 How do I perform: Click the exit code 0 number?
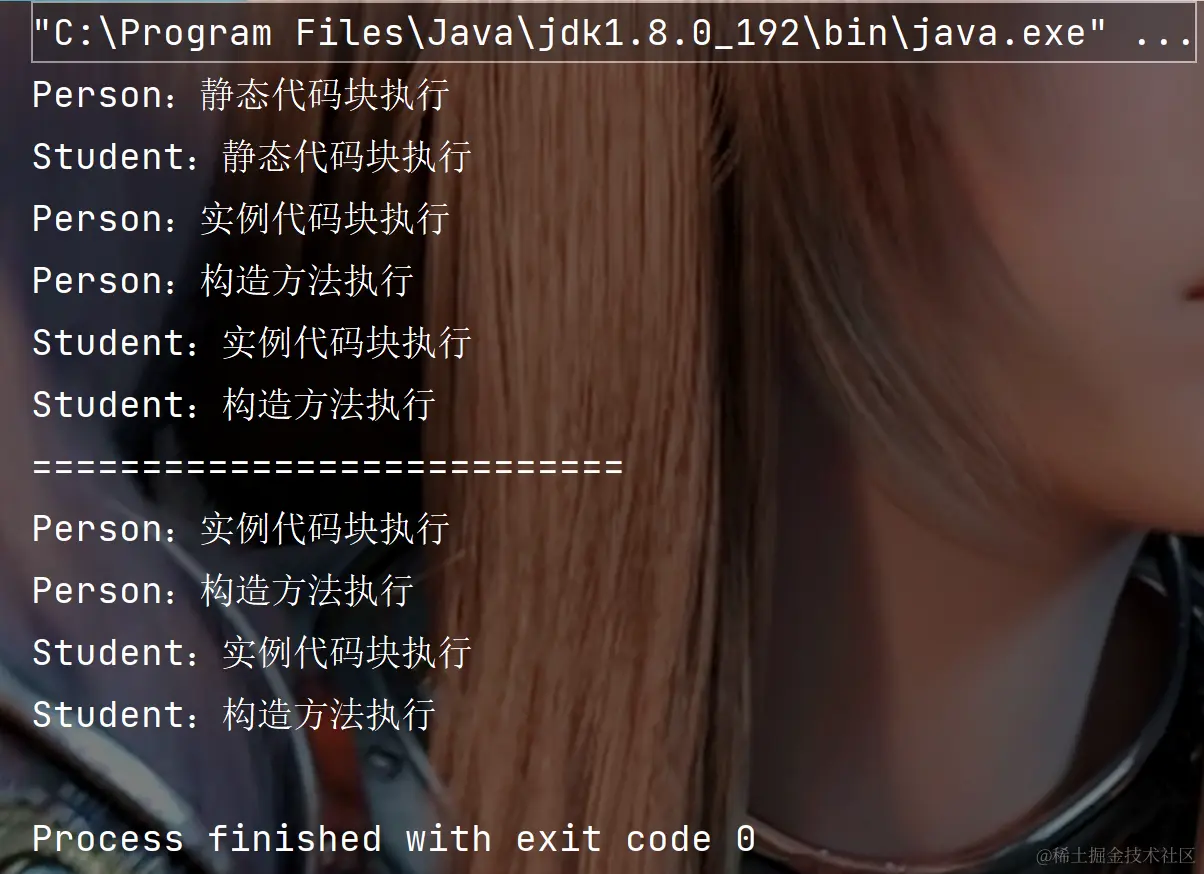tap(746, 839)
